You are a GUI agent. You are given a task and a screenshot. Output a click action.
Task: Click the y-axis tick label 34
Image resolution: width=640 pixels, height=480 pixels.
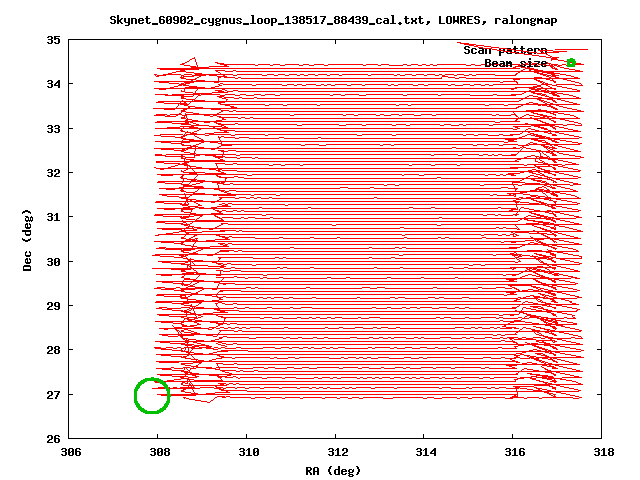(53, 84)
